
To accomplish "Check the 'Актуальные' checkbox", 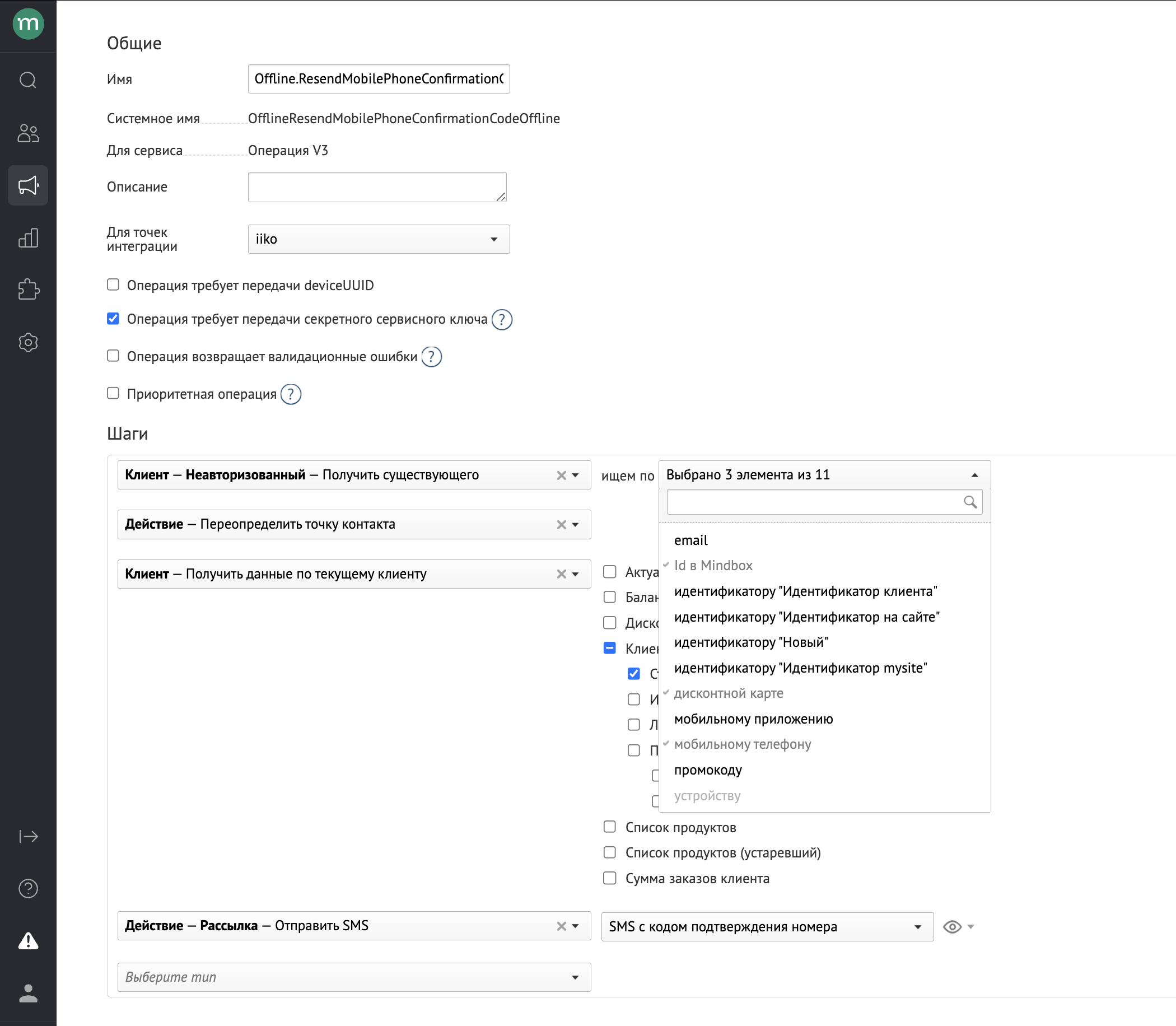I will tap(610, 571).
